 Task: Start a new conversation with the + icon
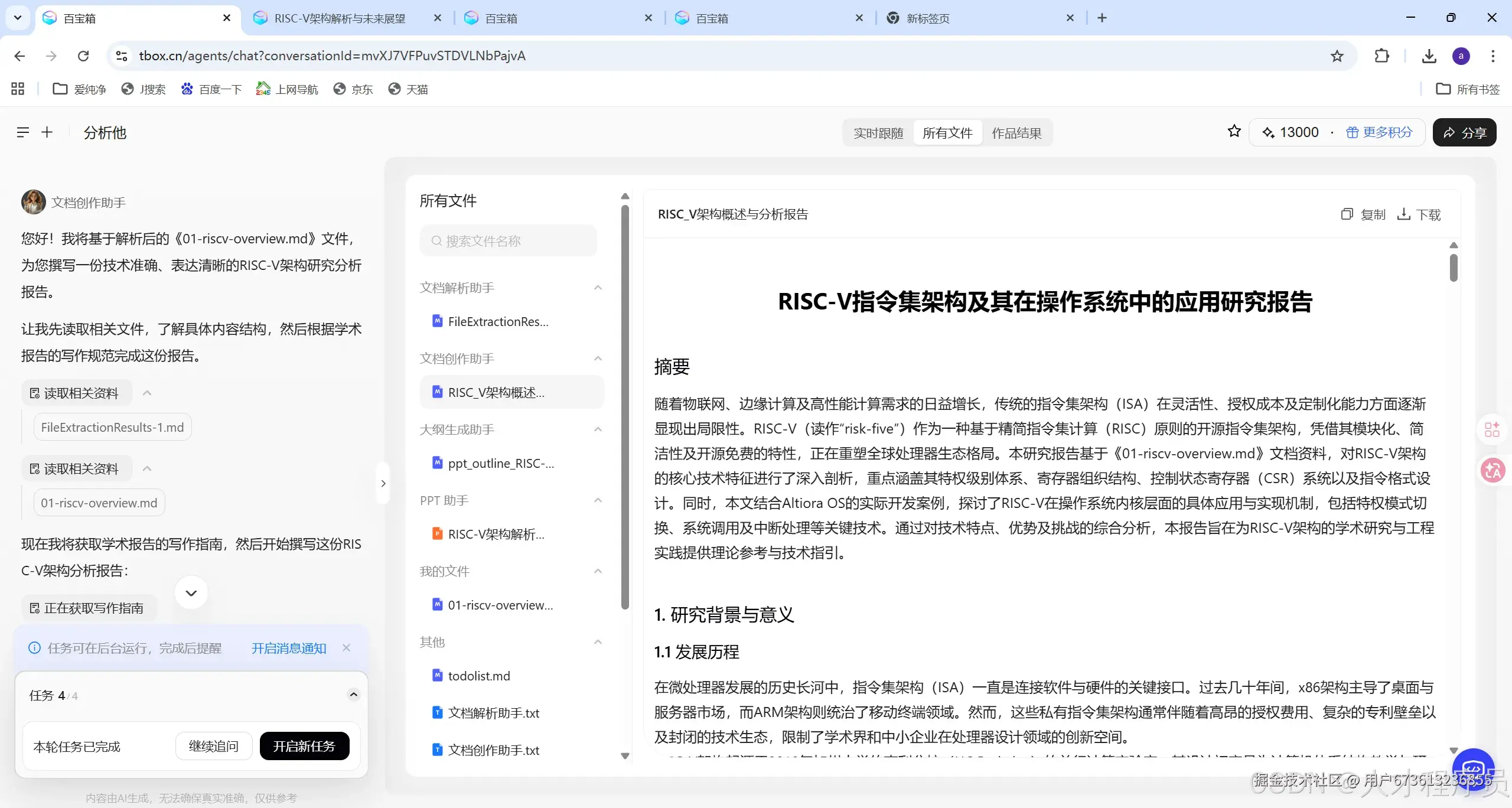[47, 132]
